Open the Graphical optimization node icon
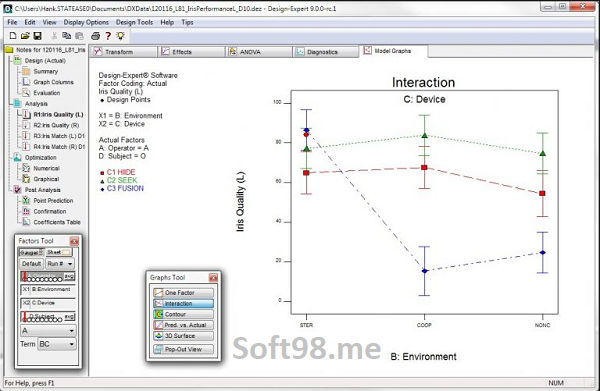This screenshot has width=600, height=391. (x=26, y=179)
